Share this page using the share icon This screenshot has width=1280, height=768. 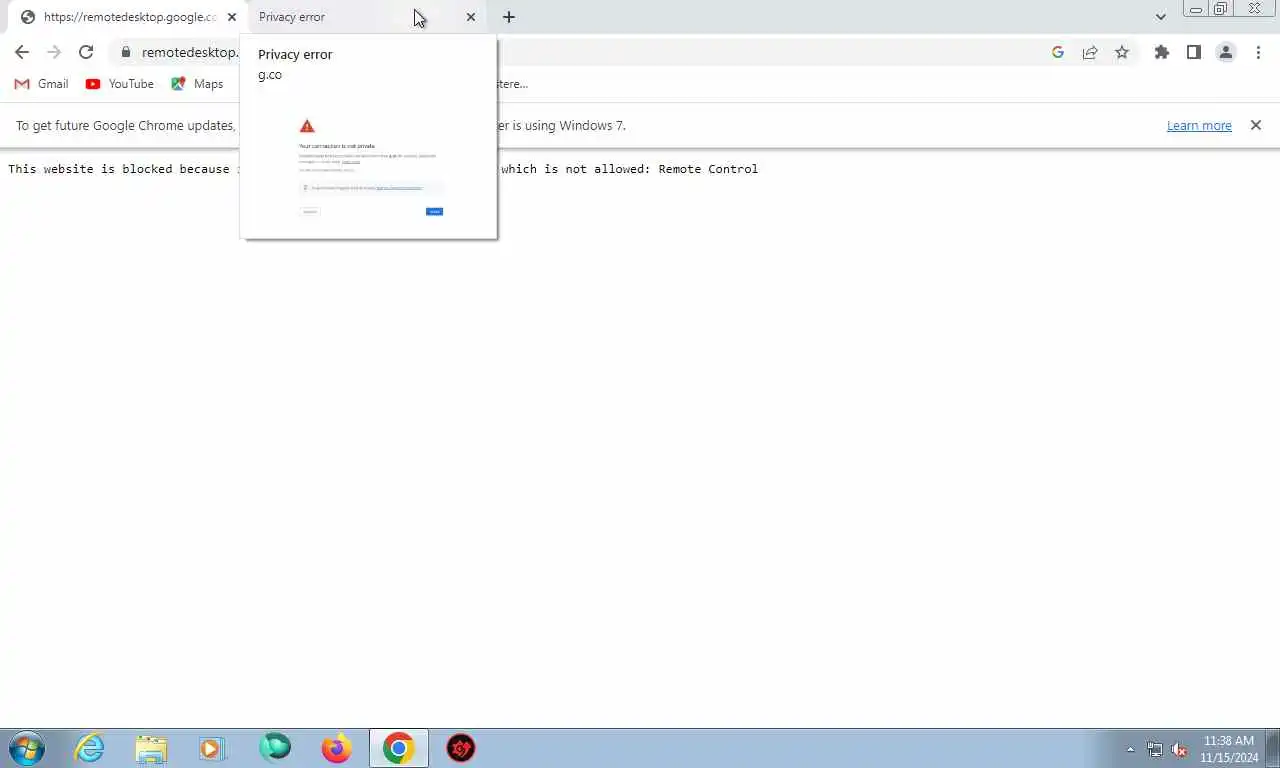pyautogui.click(x=1090, y=52)
